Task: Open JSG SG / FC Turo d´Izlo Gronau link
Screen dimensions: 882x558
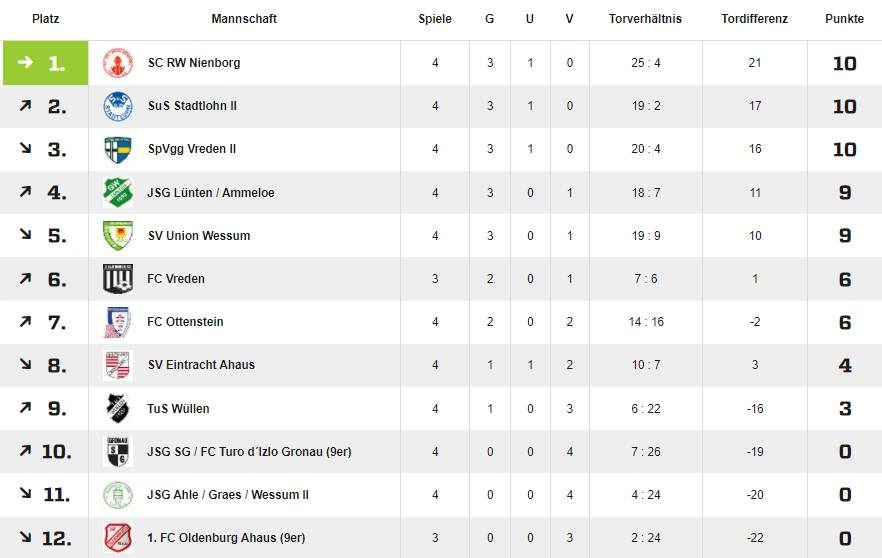Action: click(249, 452)
